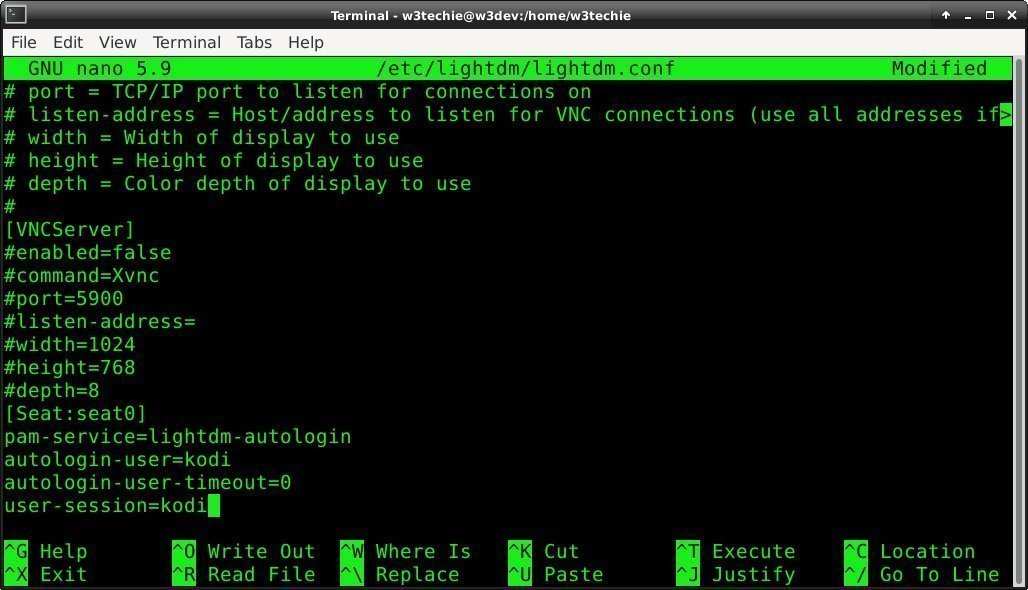Click the ^X Exit shortcut label

pyautogui.click(x=45, y=574)
